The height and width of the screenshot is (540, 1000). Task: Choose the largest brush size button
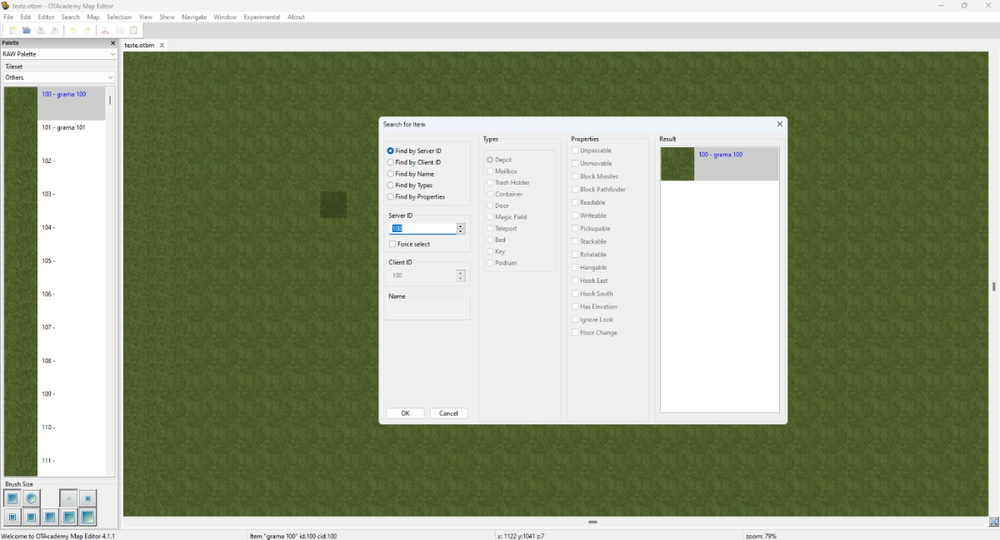coord(88,517)
